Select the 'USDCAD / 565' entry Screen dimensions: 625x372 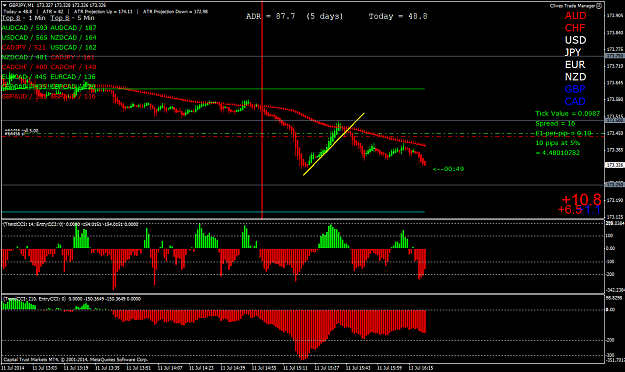click(x=25, y=37)
